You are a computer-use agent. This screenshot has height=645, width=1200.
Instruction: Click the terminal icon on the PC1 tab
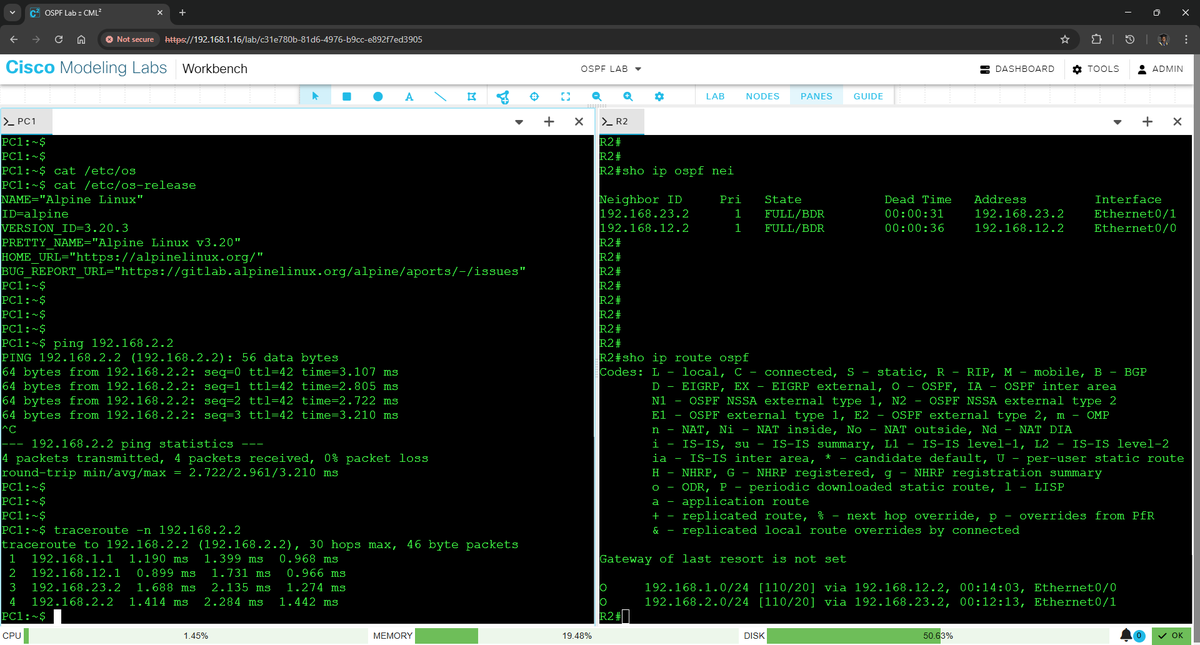pos(8,121)
